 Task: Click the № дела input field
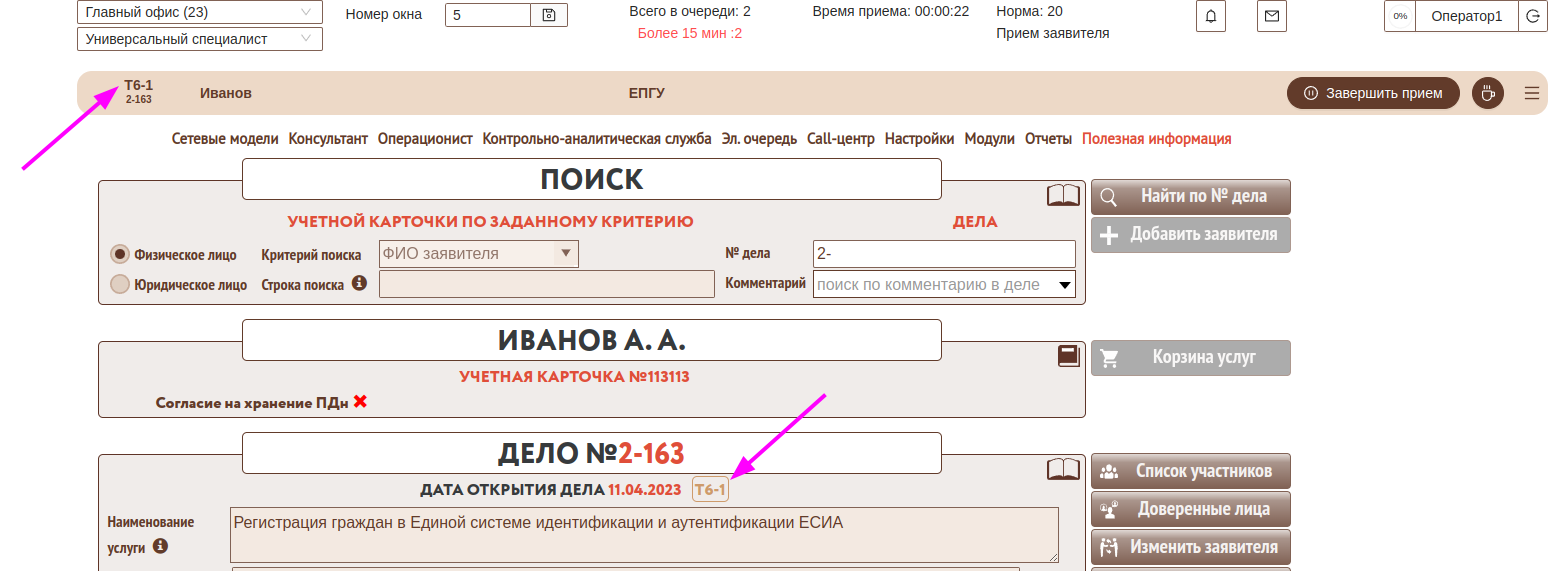(x=944, y=254)
